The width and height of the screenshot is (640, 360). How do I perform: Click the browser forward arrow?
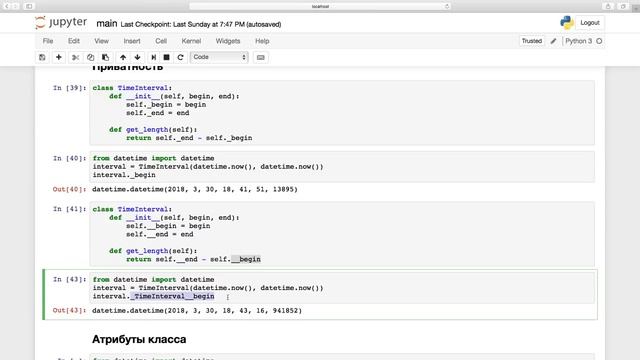16,6
